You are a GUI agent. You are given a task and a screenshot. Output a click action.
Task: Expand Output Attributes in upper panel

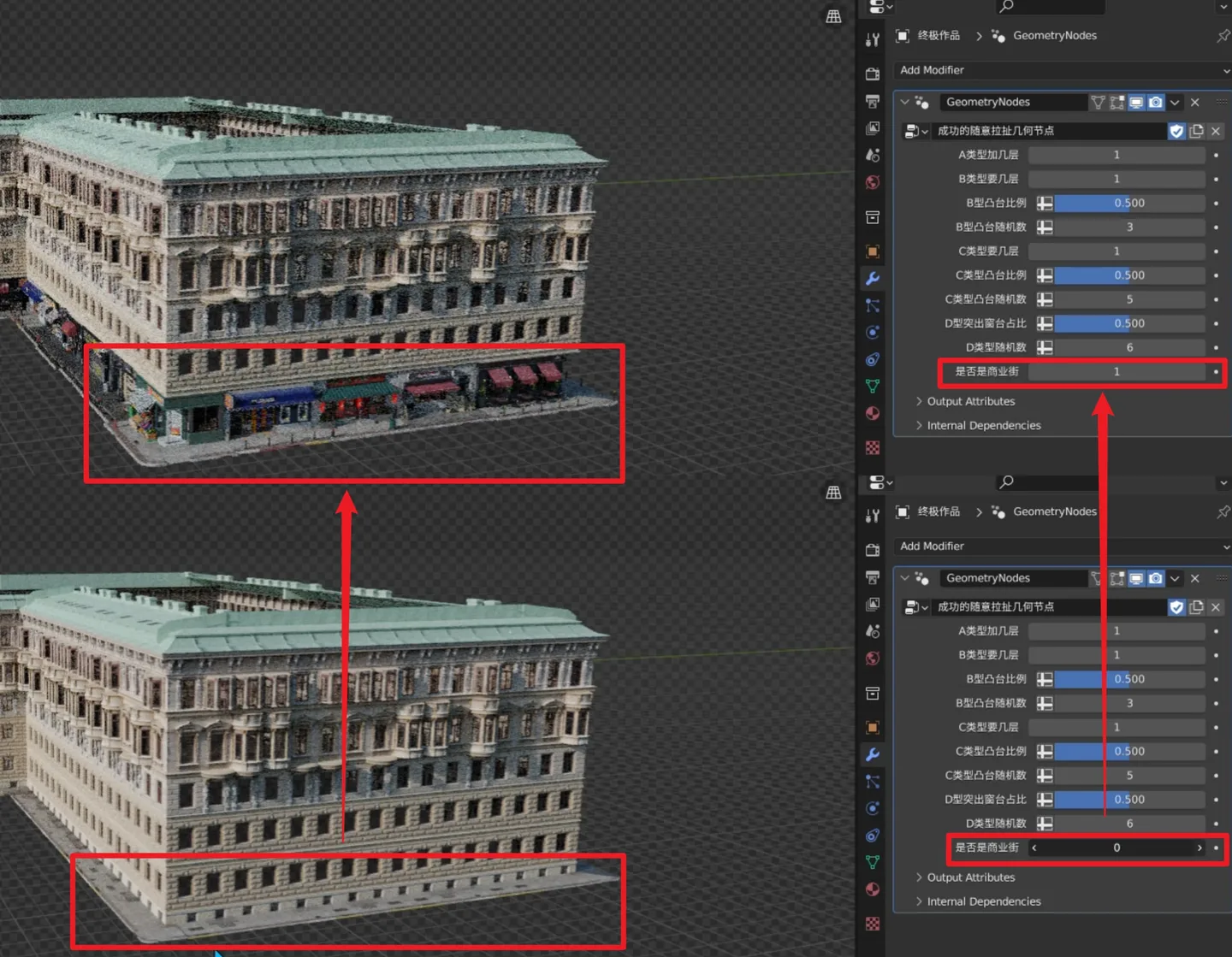coord(965,401)
